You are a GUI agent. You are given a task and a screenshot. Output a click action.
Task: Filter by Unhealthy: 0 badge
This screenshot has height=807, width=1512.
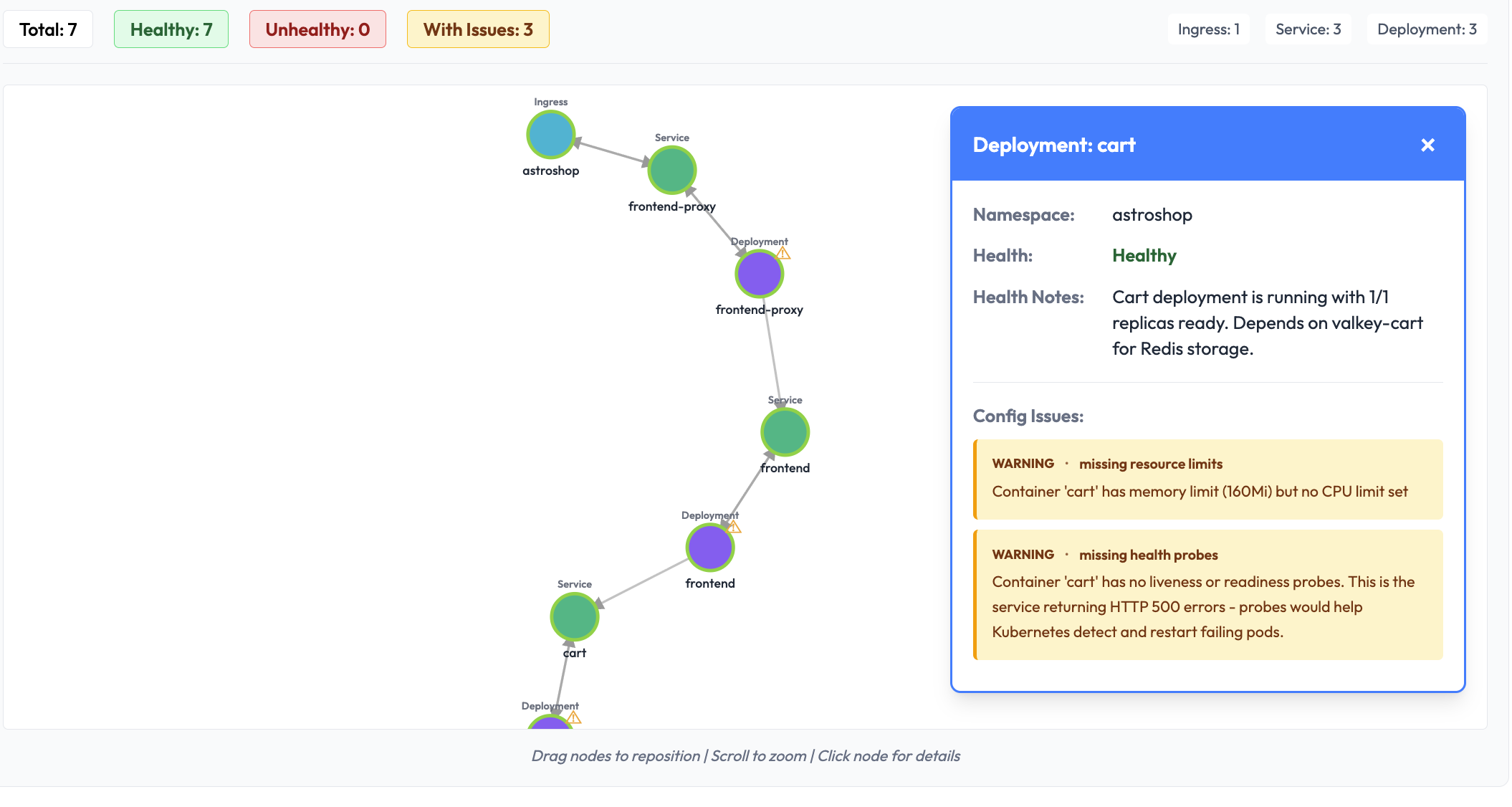317,29
